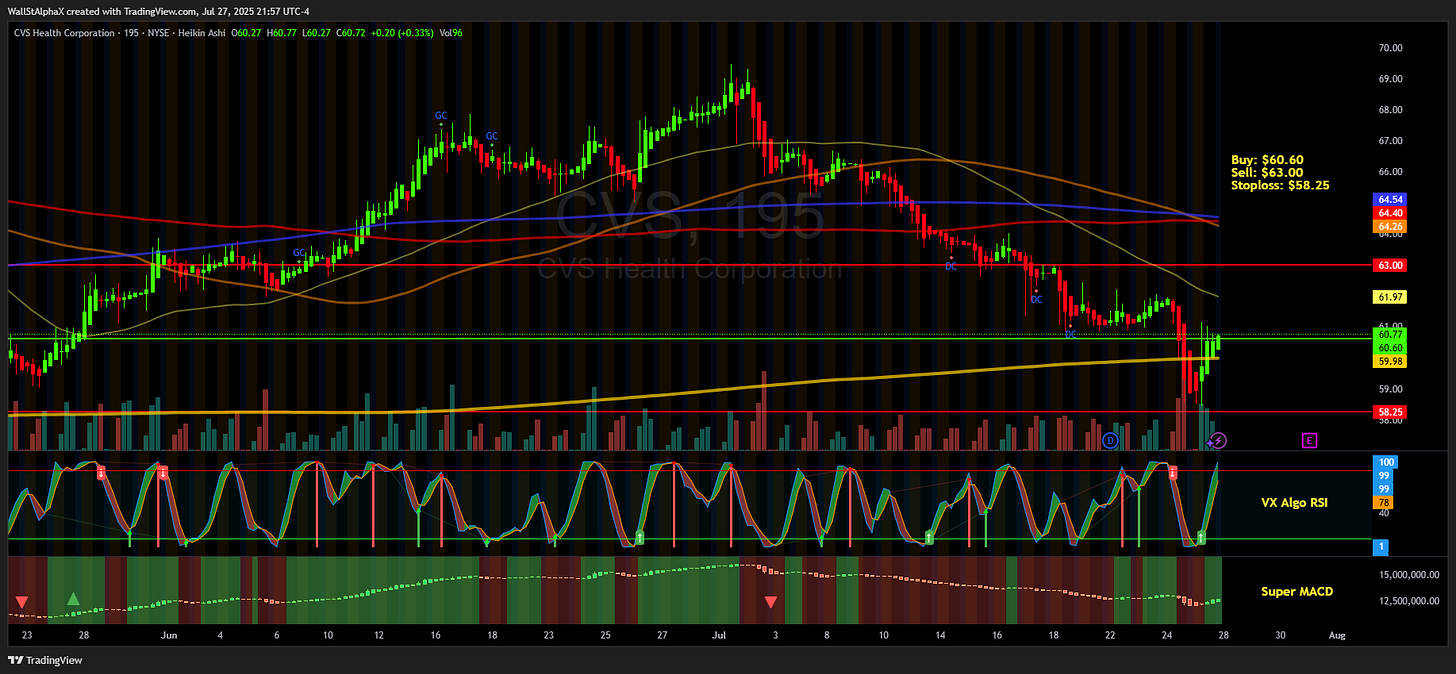Click the 70.00 price axis label
Screen dimensions: 1456x674
pyautogui.click(x=1390, y=47)
